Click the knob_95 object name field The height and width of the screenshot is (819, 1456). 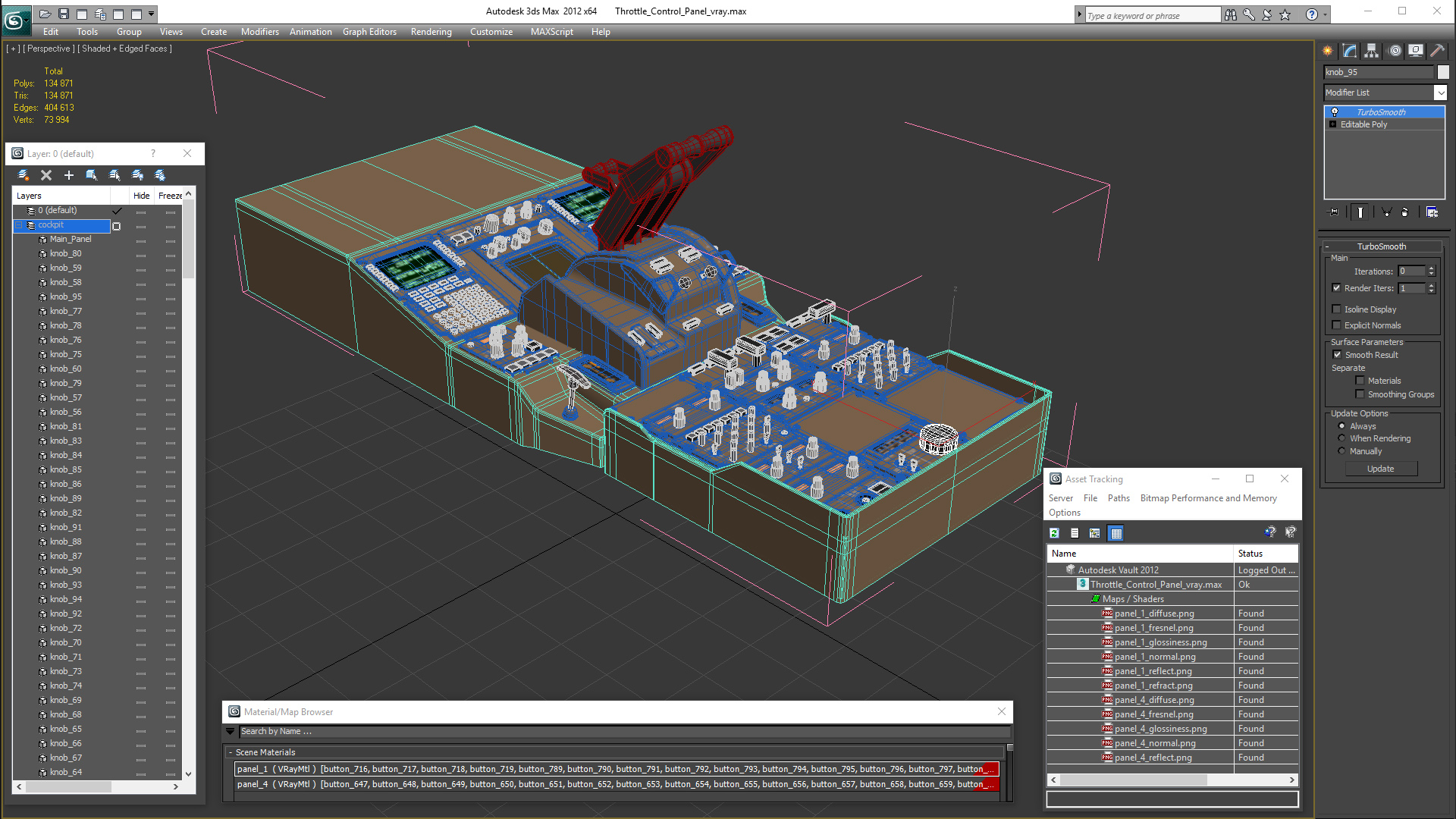pyautogui.click(x=1379, y=72)
